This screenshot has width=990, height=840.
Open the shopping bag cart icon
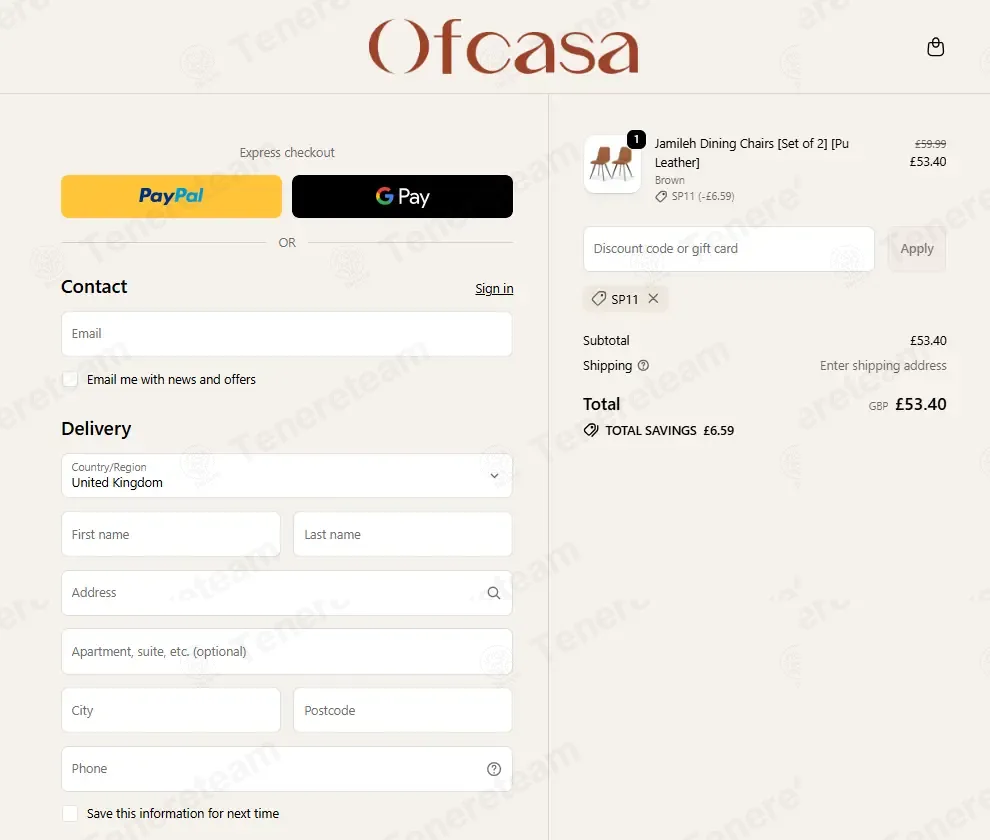pyautogui.click(x=935, y=47)
